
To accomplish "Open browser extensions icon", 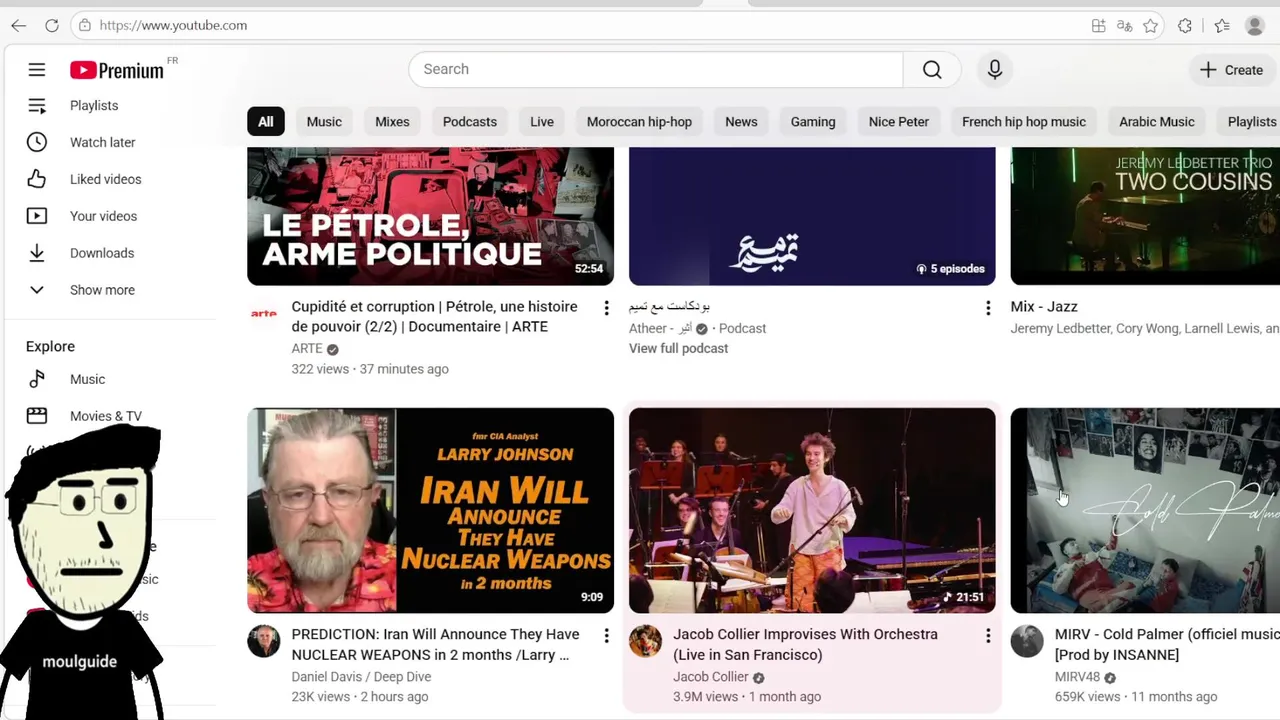I will (x=1185, y=26).
